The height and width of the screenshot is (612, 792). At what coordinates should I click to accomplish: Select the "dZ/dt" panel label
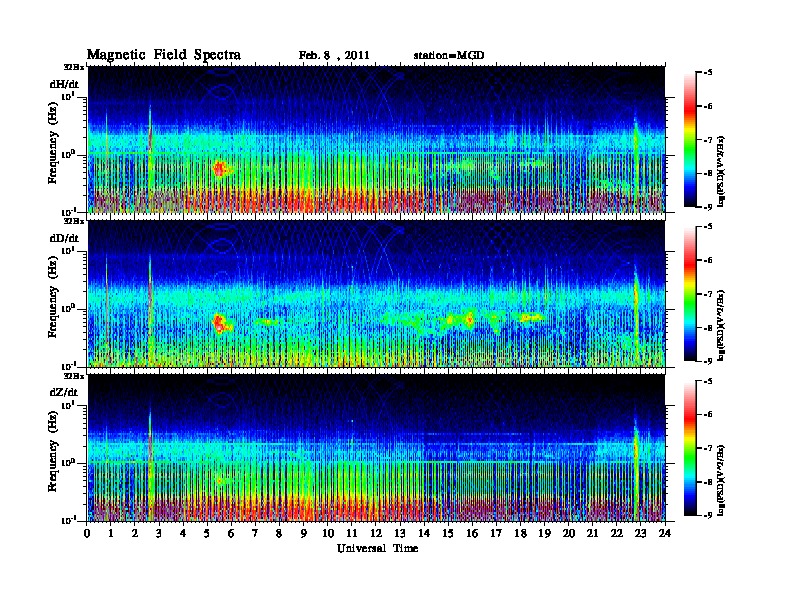[x=64, y=392]
